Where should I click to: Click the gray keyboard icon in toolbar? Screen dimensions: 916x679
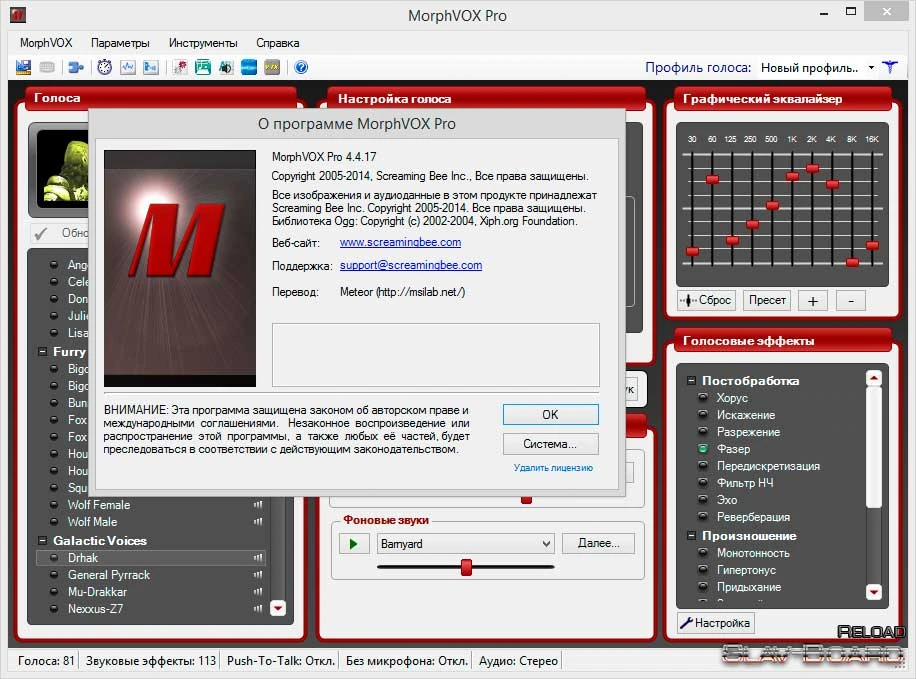pyautogui.click(x=47, y=67)
